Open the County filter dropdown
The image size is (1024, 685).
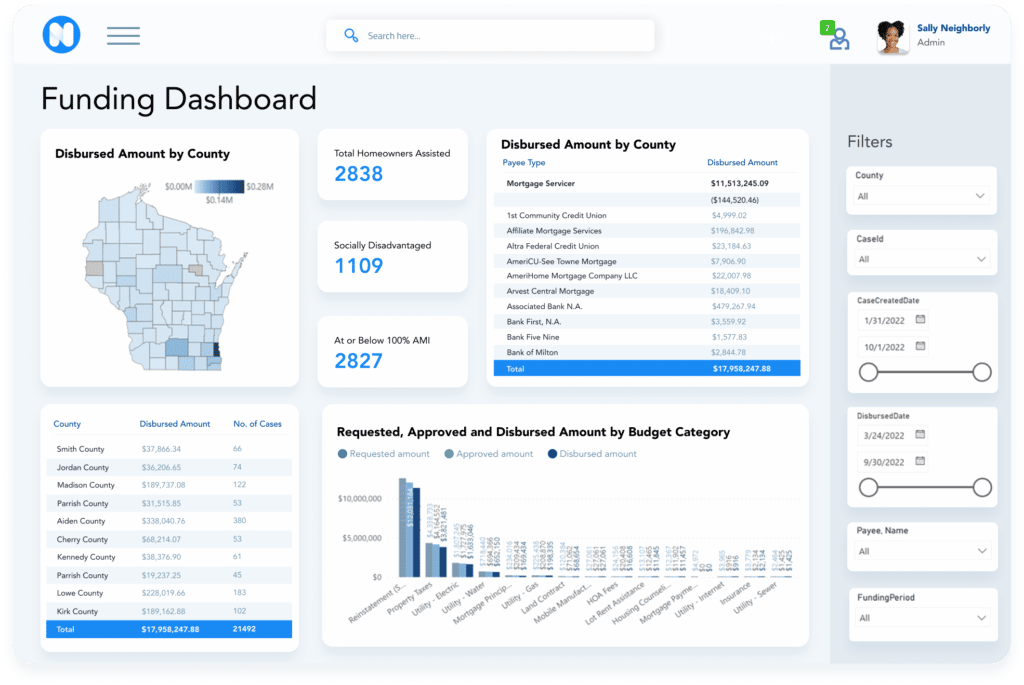(x=921, y=194)
